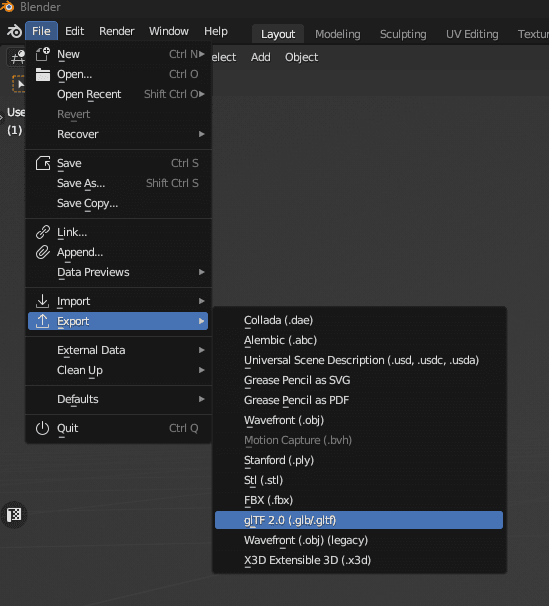Image resolution: width=549 pixels, height=606 pixels.
Task: Click the Import download-arrow icon
Action: coord(42,301)
